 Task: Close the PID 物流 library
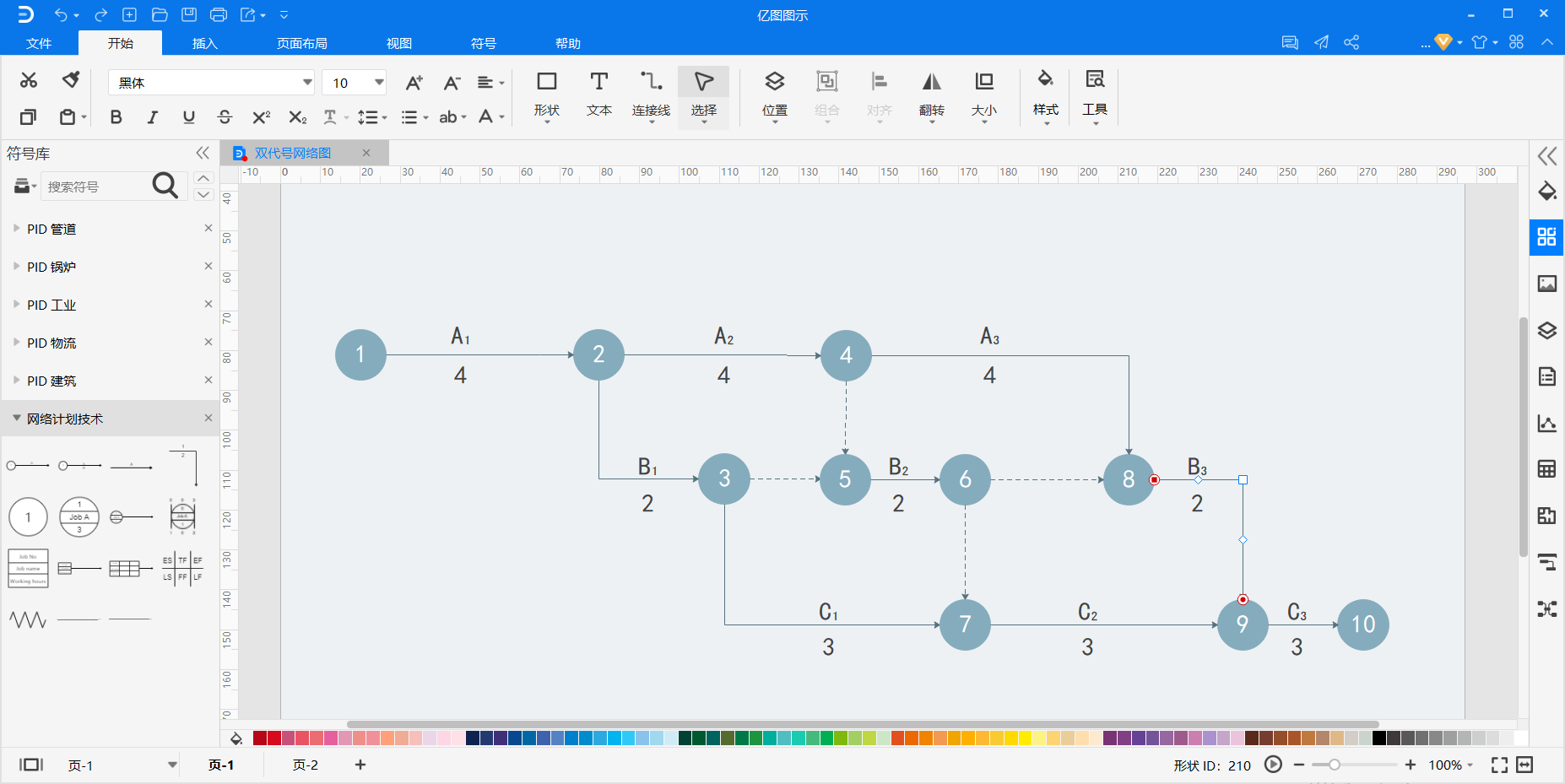208,342
